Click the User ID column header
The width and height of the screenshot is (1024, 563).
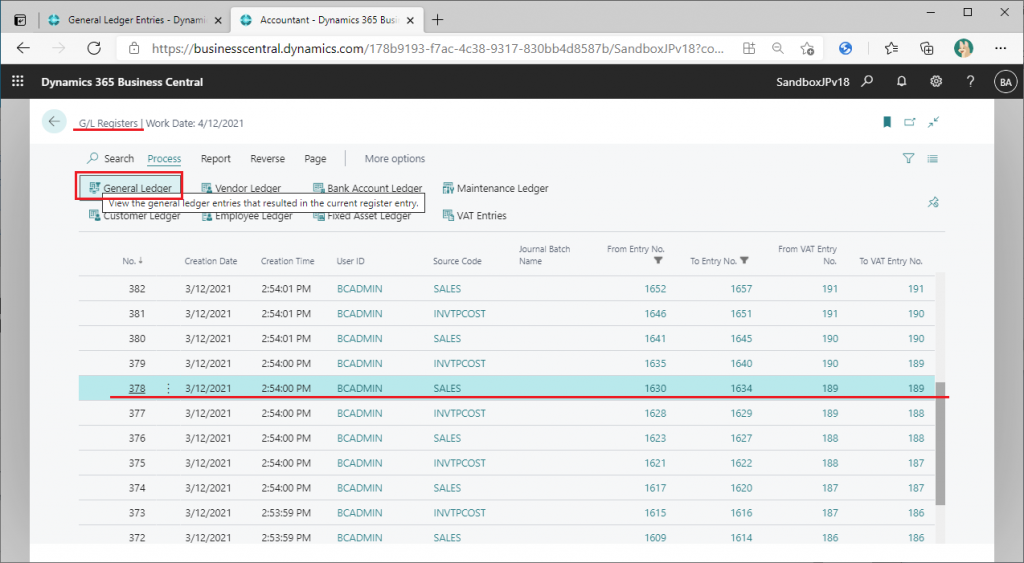350,261
